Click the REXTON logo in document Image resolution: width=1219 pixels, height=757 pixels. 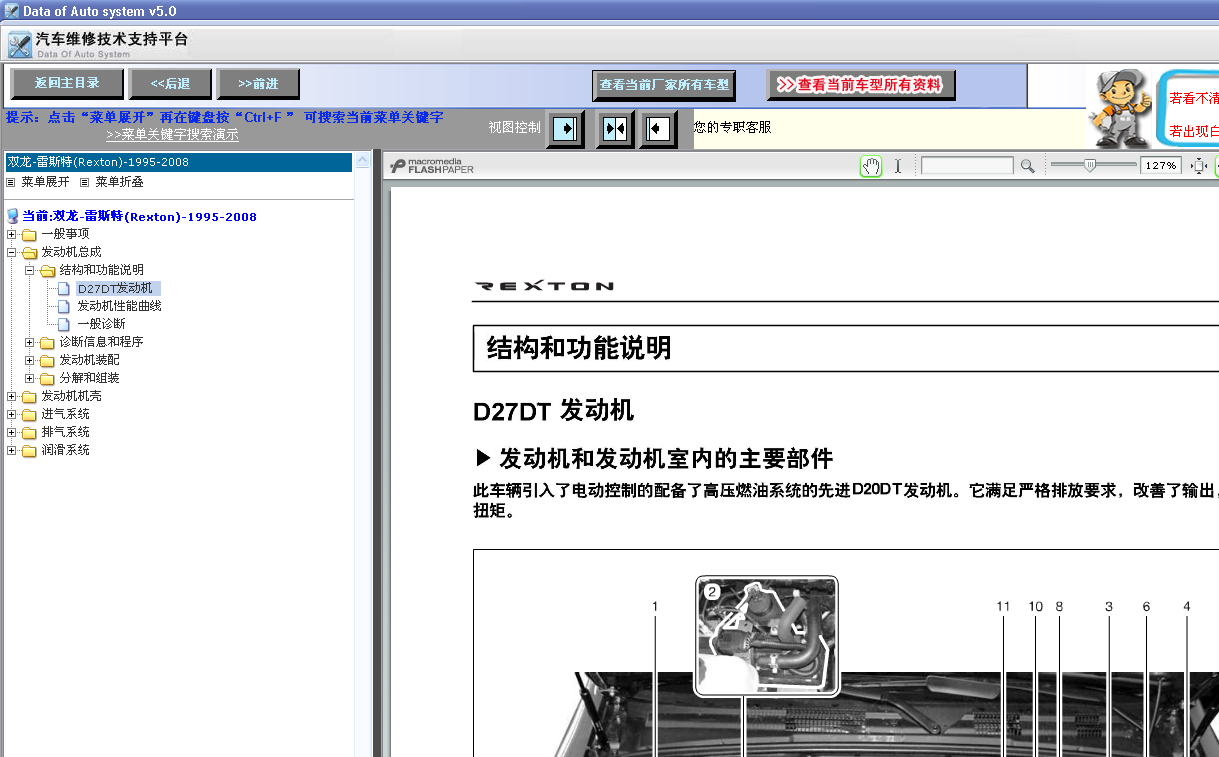543,286
